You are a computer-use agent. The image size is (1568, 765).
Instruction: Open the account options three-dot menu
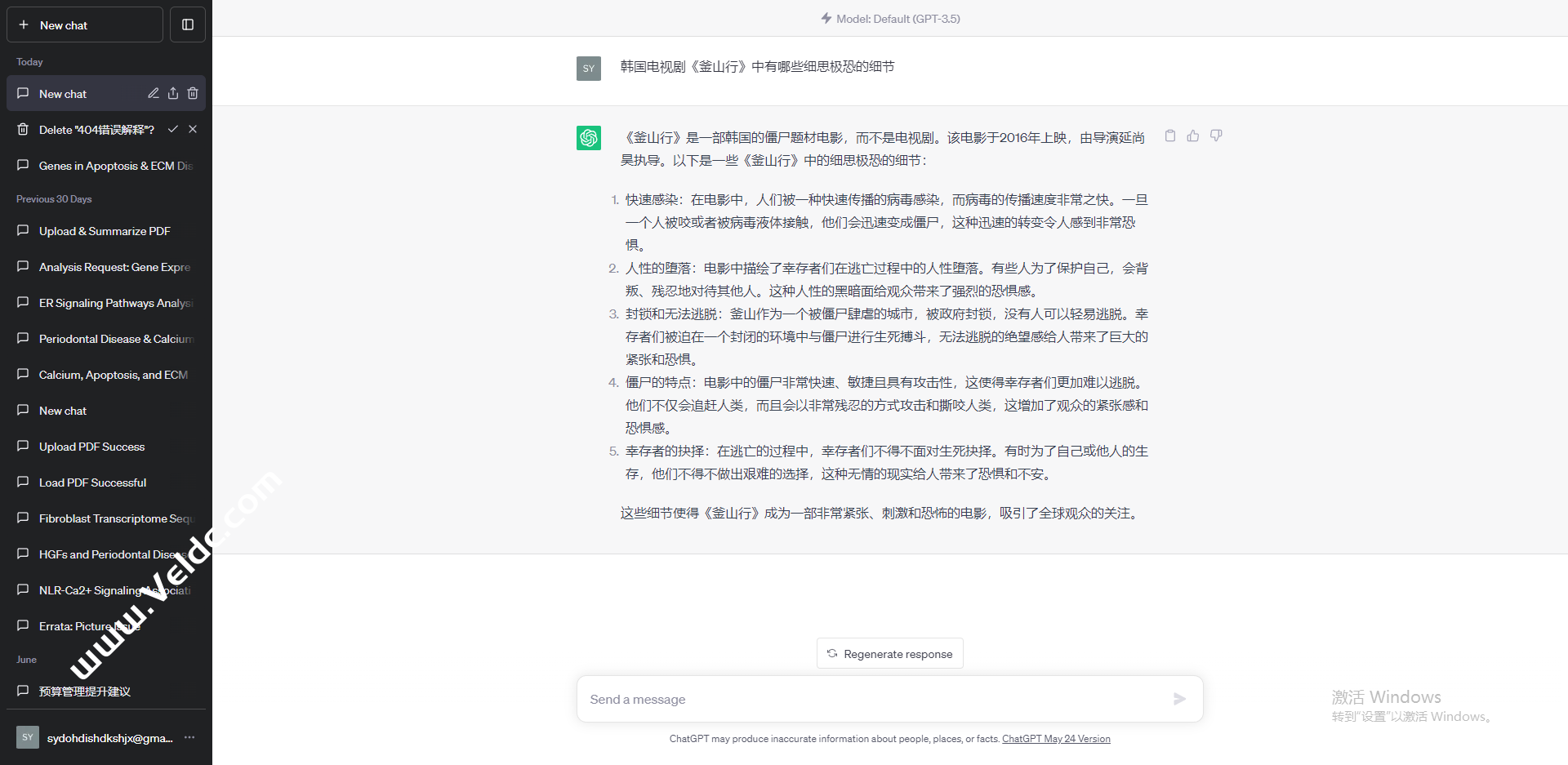pos(189,737)
